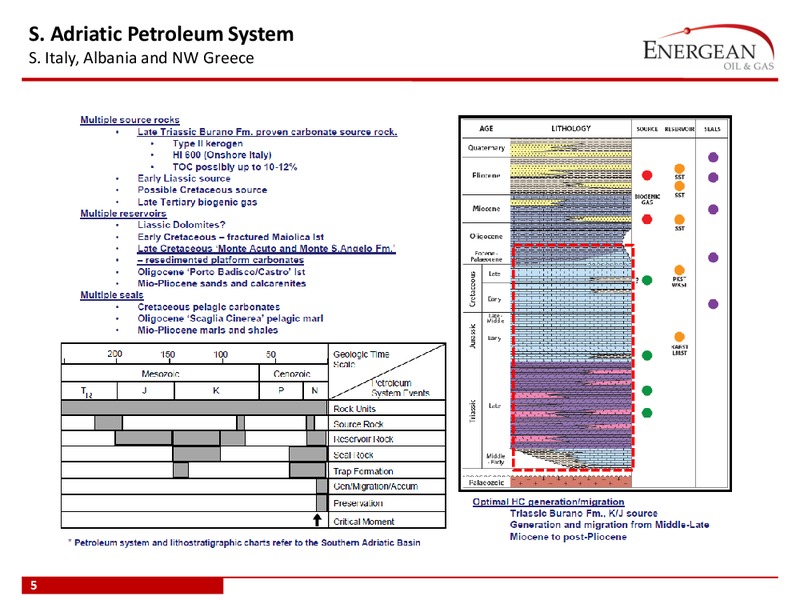Click 'Mio-Pliocene marls and shales' bullet
800x600 pixels.
click(208, 330)
